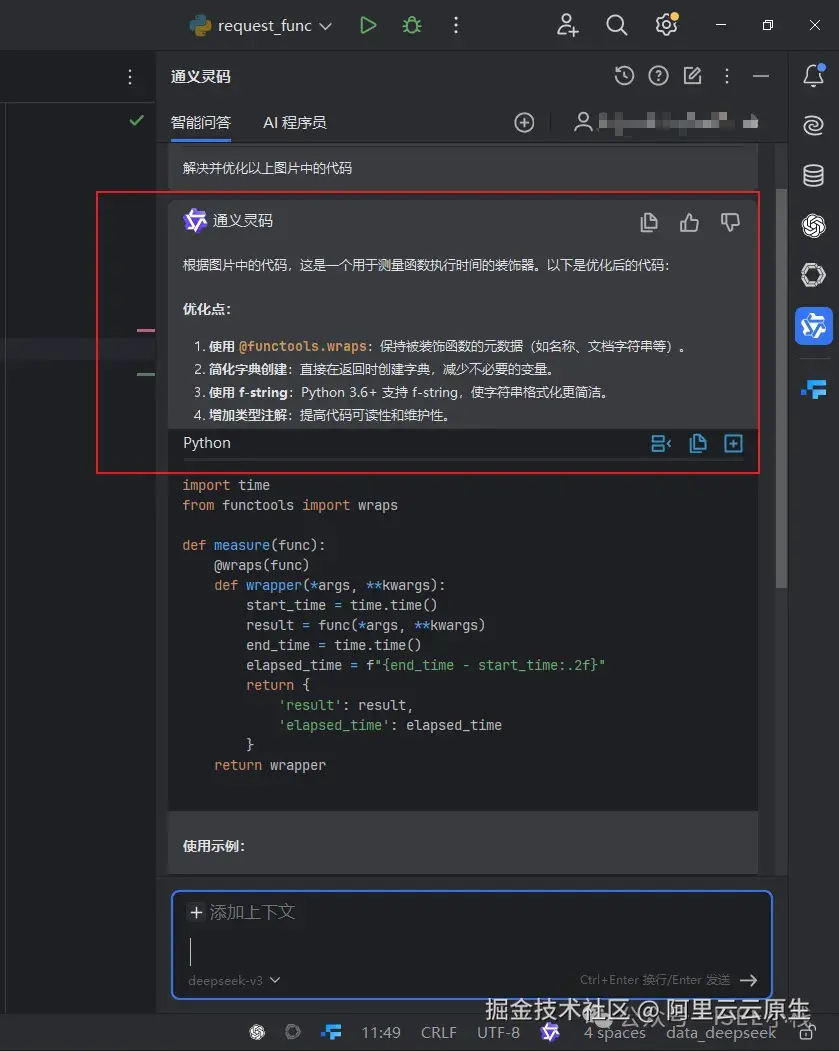Viewport: 839px width, 1051px height.
Task: Open the help question mark in panel
Action: click(658, 76)
